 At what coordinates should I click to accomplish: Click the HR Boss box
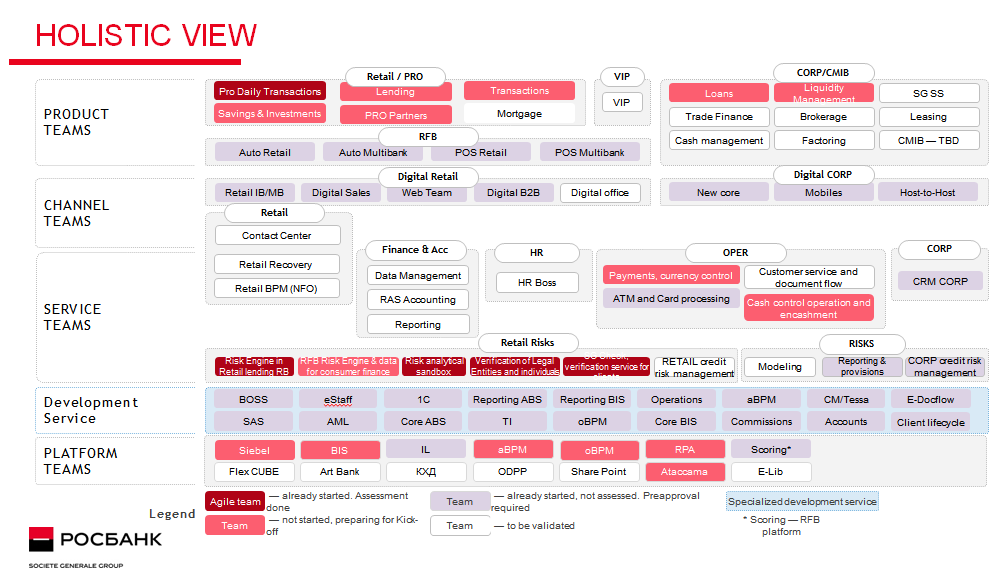537,283
